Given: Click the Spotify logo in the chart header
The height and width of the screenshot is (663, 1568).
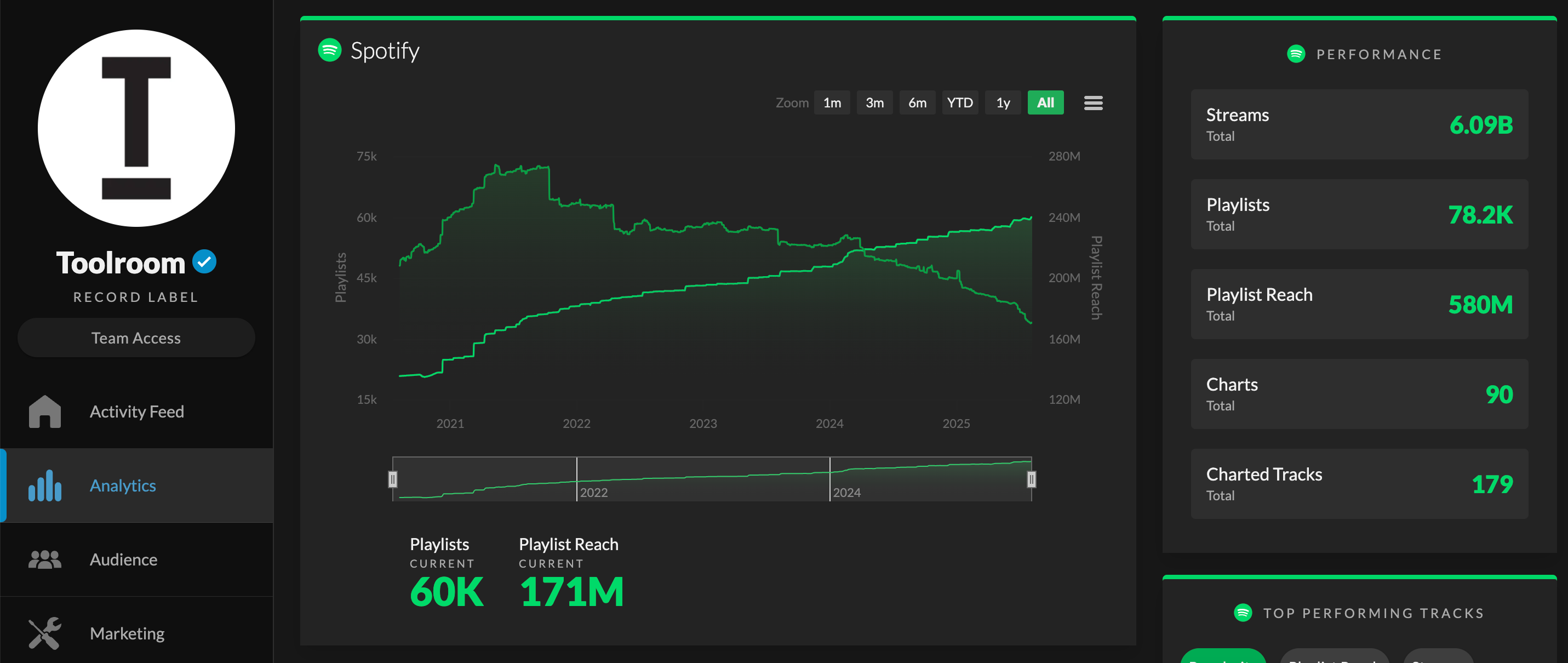Looking at the screenshot, I should pyautogui.click(x=329, y=51).
